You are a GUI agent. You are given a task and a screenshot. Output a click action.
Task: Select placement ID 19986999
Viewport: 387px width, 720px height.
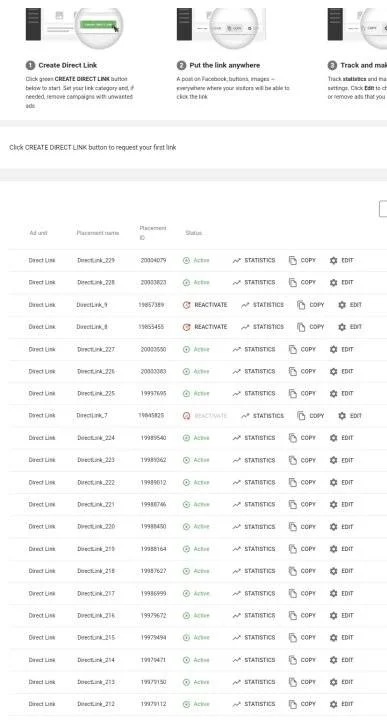153,594
